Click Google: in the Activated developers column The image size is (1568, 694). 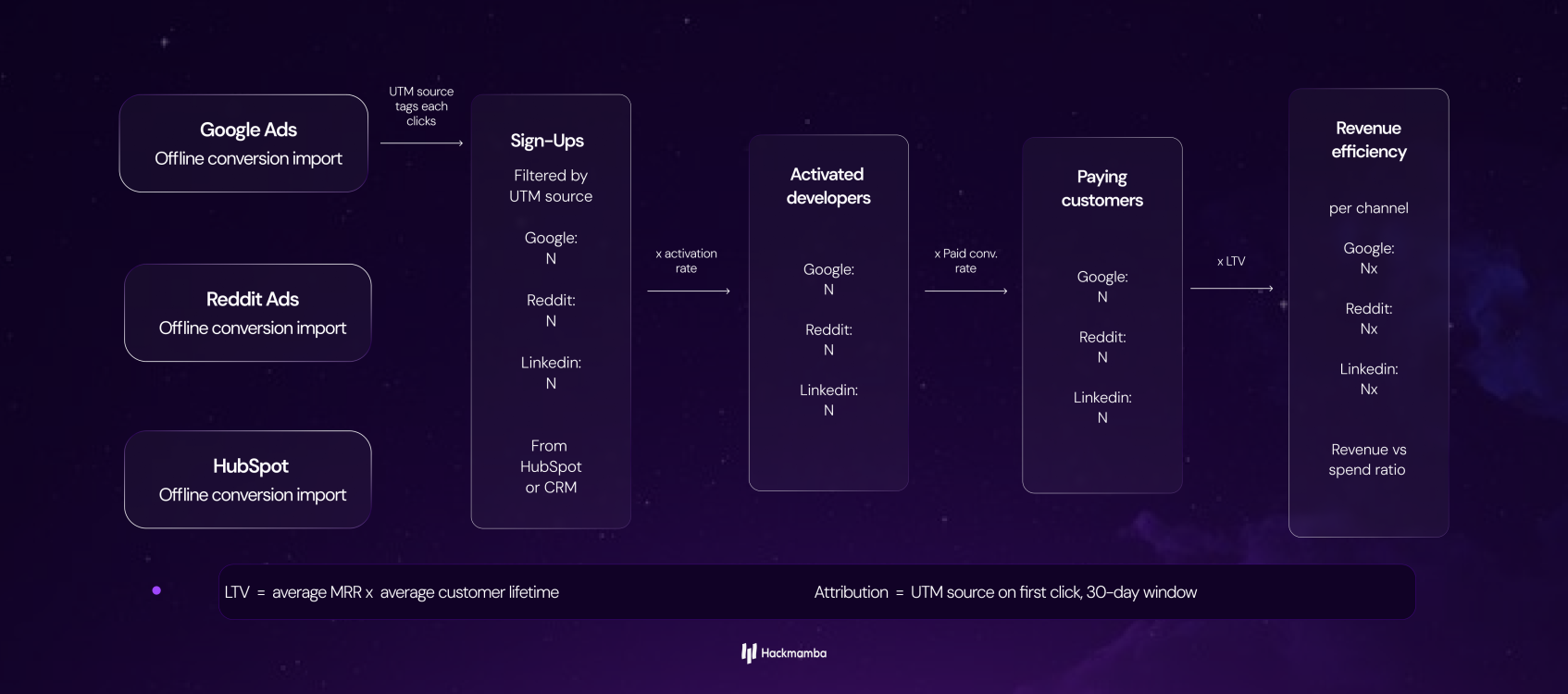click(828, 269)
